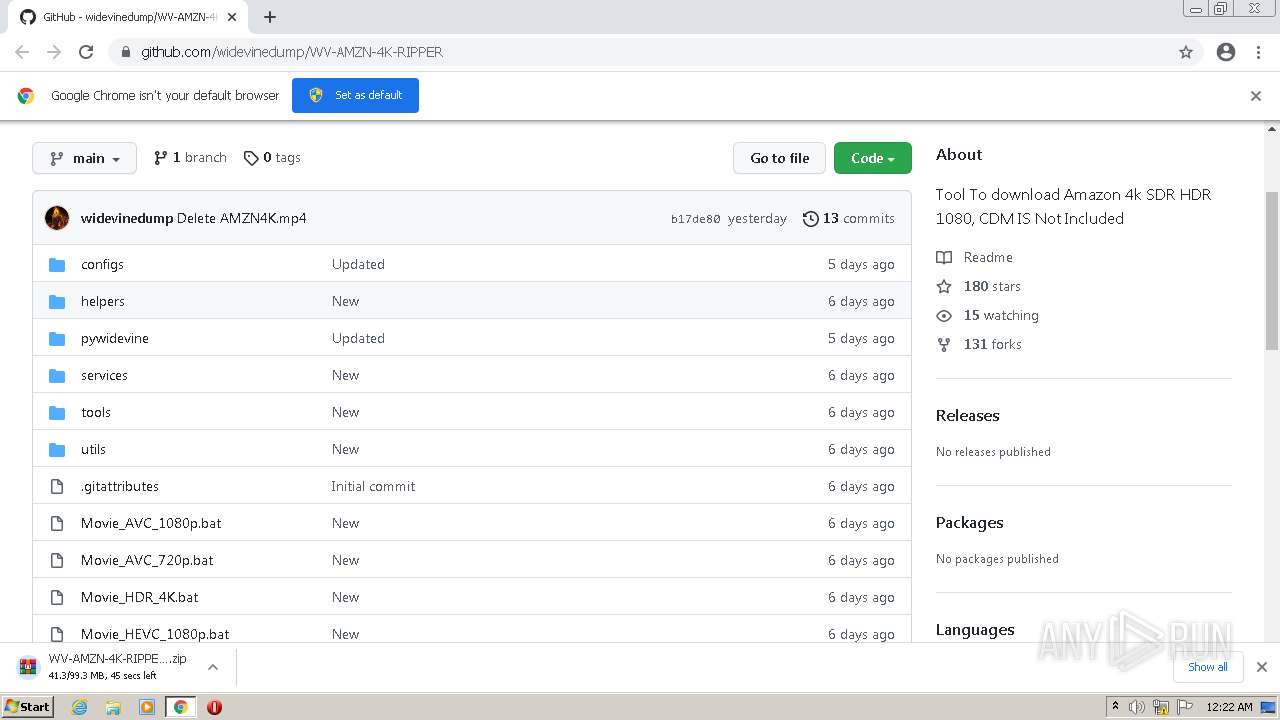The image size is (1280, 720).
Task: Open Windows Media Player from the taskbar
Action: [147, 707]
